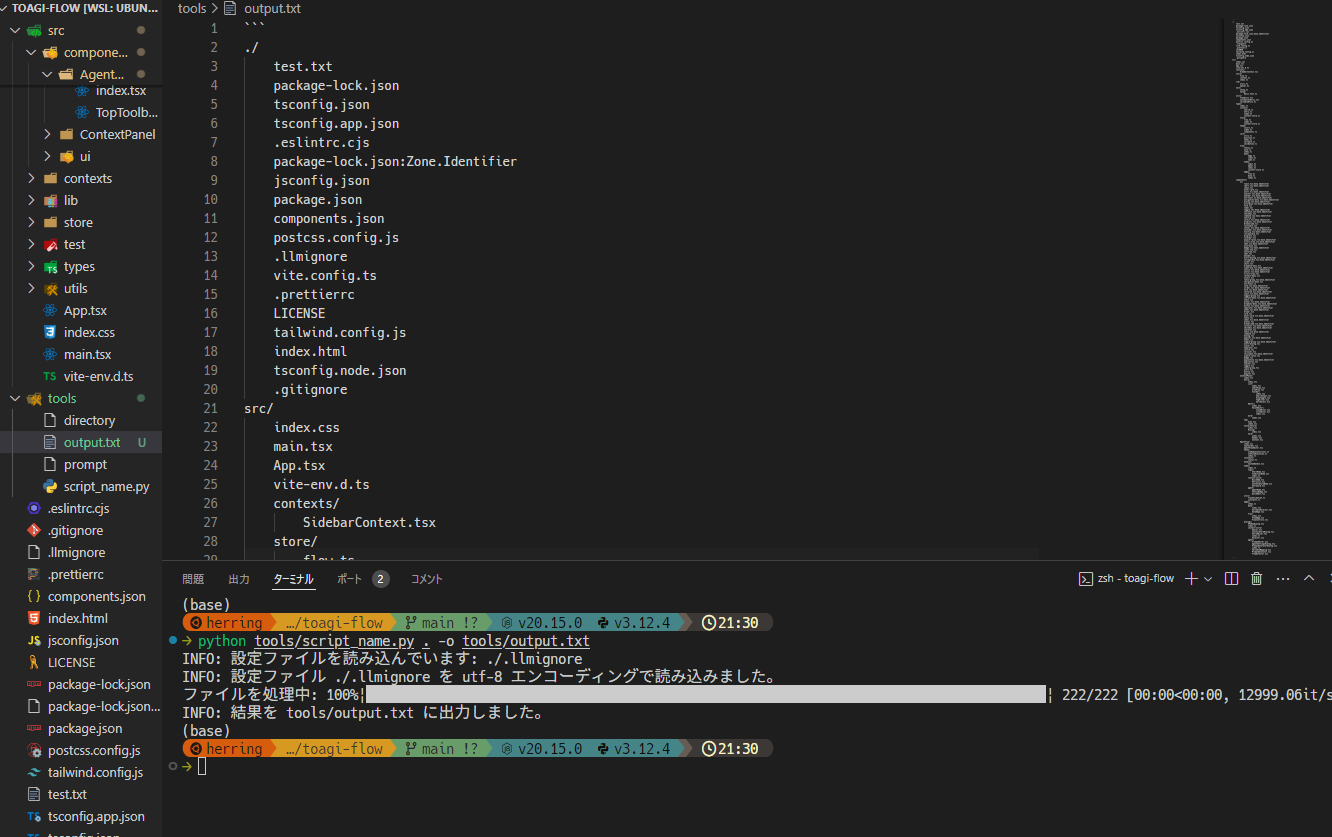Viewport: 1332px width, 837px height.
Task: Click the React icon beside App.tsx
Action: pyautogui.click(x=50, y=310)
